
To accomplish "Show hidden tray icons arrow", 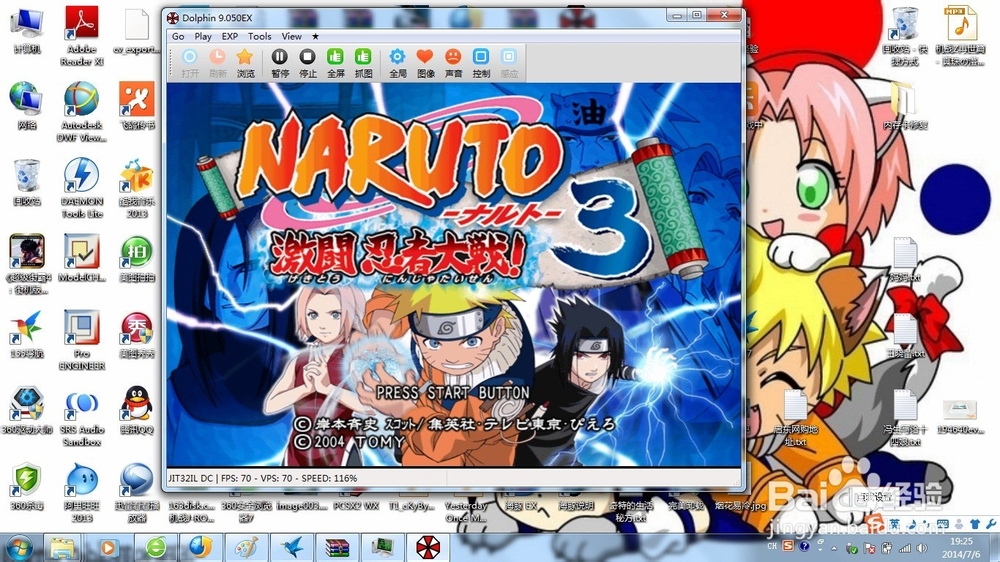I will tap(834, 548).
